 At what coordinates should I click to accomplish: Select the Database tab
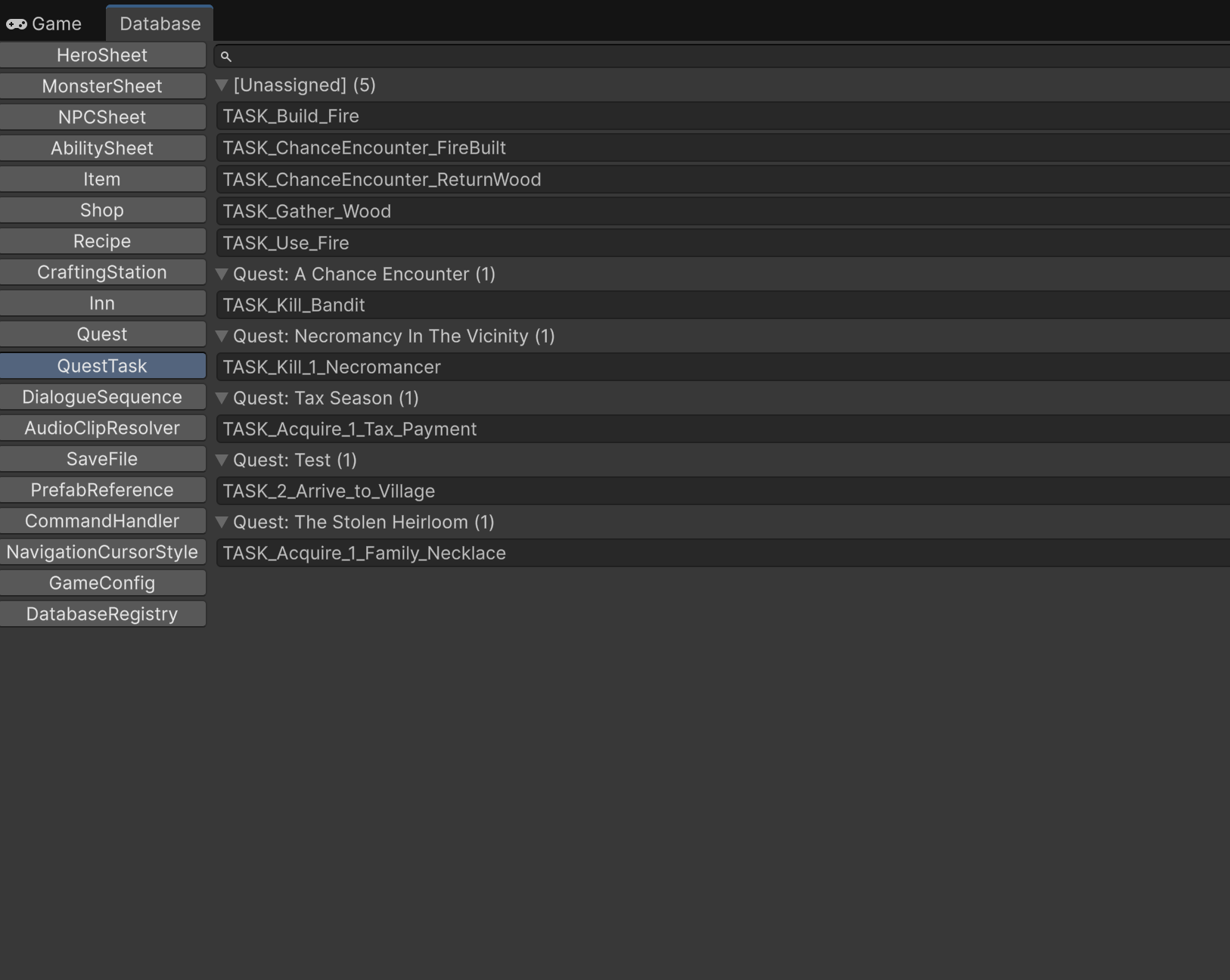160,23
